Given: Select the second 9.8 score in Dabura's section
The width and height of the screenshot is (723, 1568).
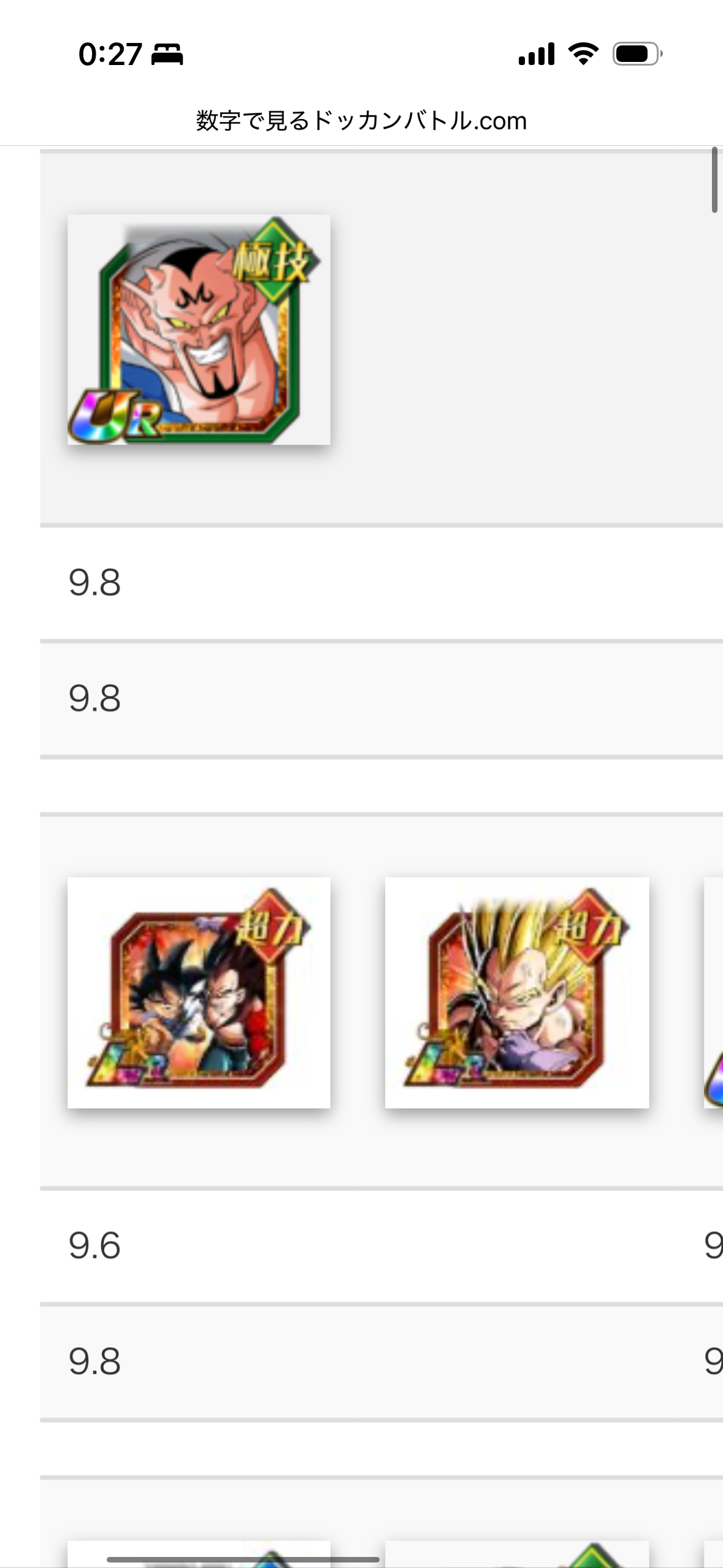Looking at the screenshot, I should click(94, 698).
